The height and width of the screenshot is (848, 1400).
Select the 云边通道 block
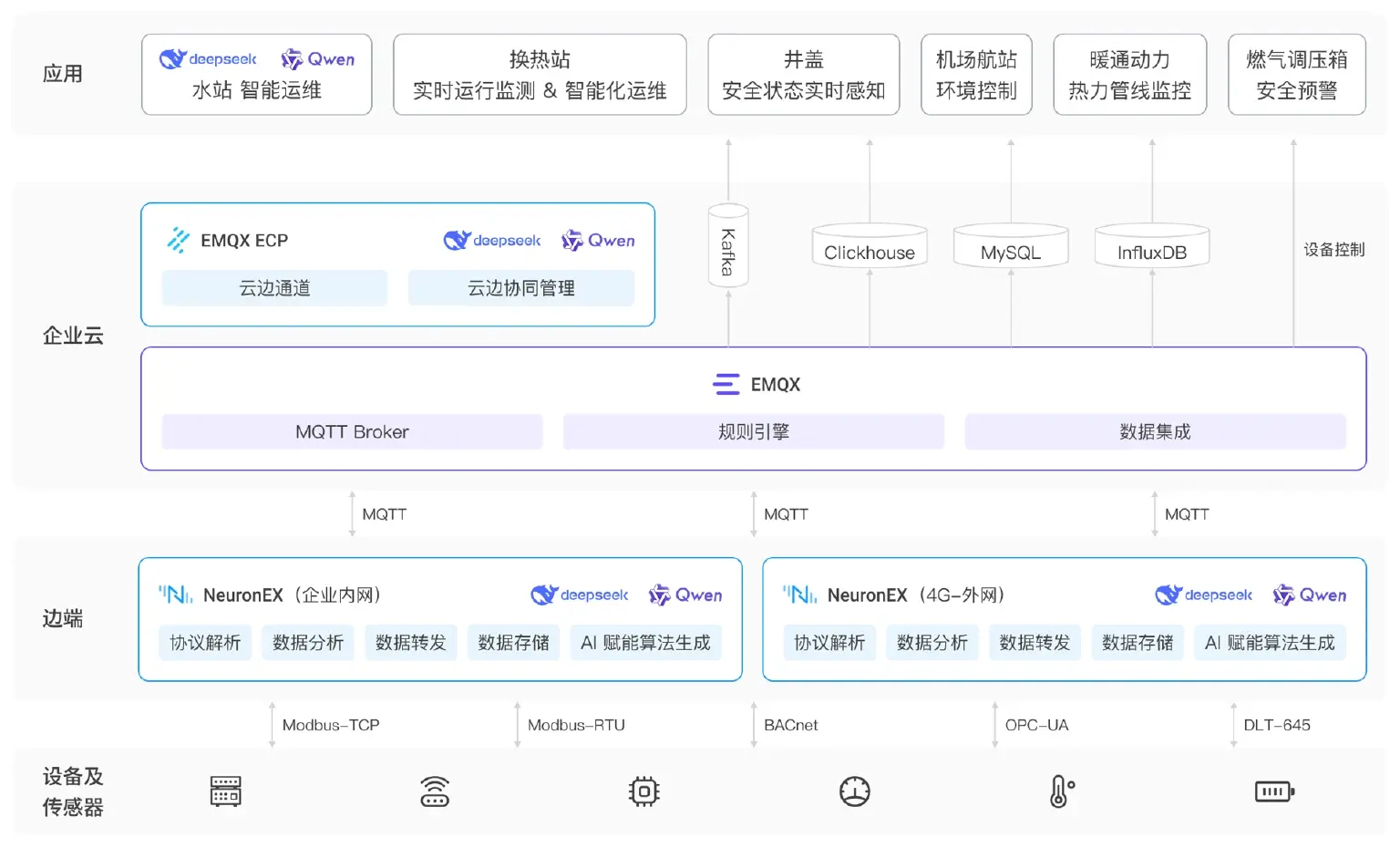point(274,288)
